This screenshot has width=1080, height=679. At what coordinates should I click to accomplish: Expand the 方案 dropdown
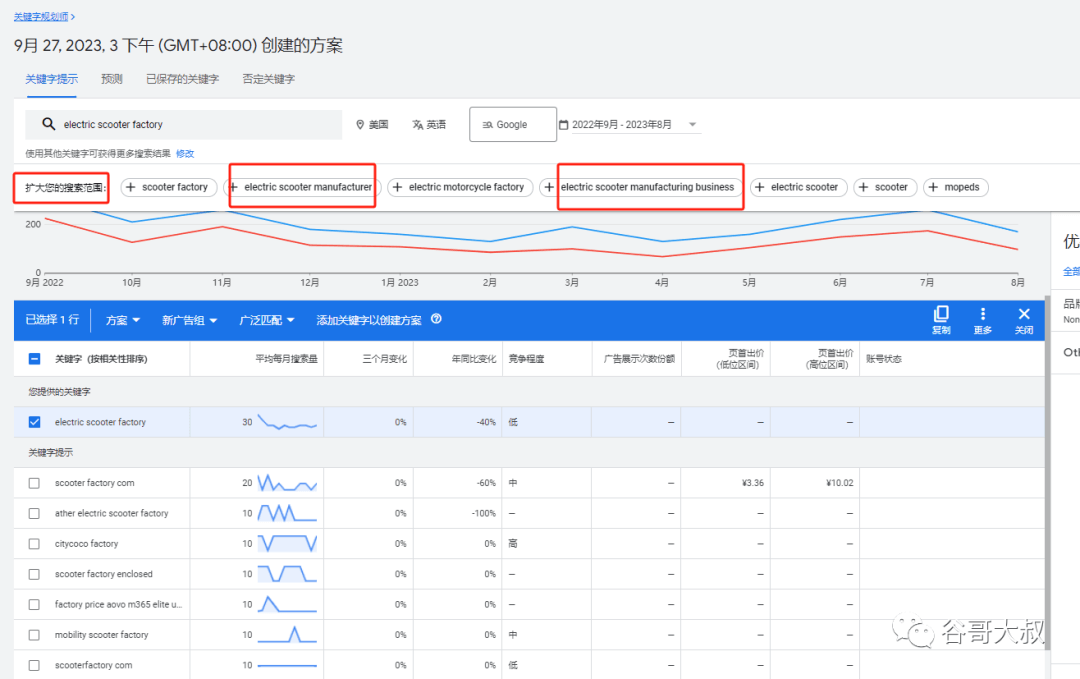(123, 320)
